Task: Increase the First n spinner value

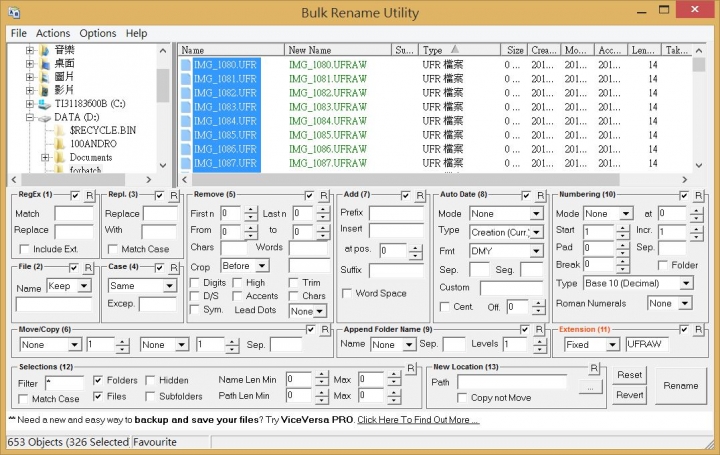Action: point(251,210)
